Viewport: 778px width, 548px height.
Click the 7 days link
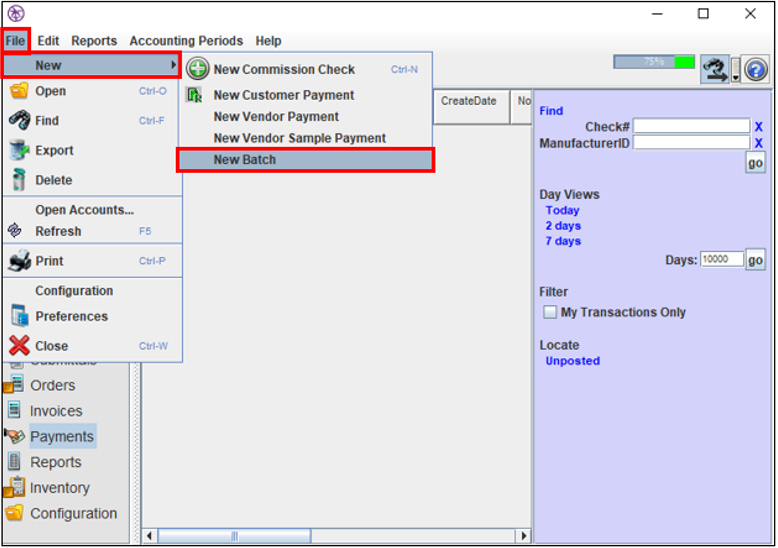coord(563,241)
